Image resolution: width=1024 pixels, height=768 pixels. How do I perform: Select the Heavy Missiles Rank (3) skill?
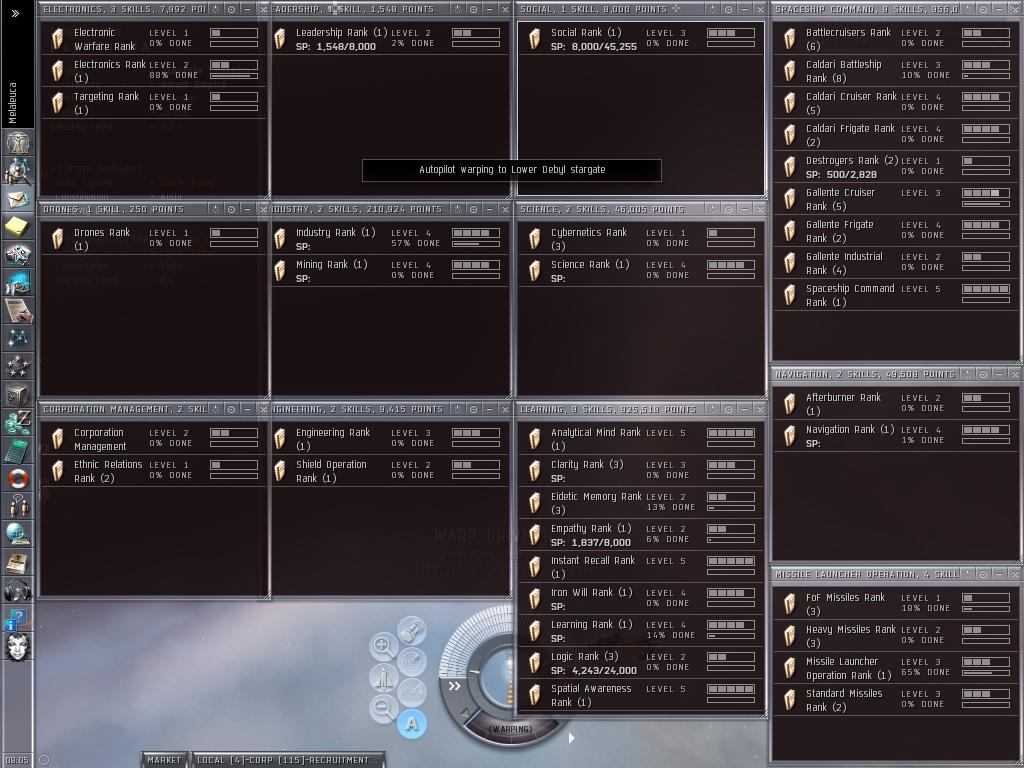pyautogui.click(x=895, y=635)
